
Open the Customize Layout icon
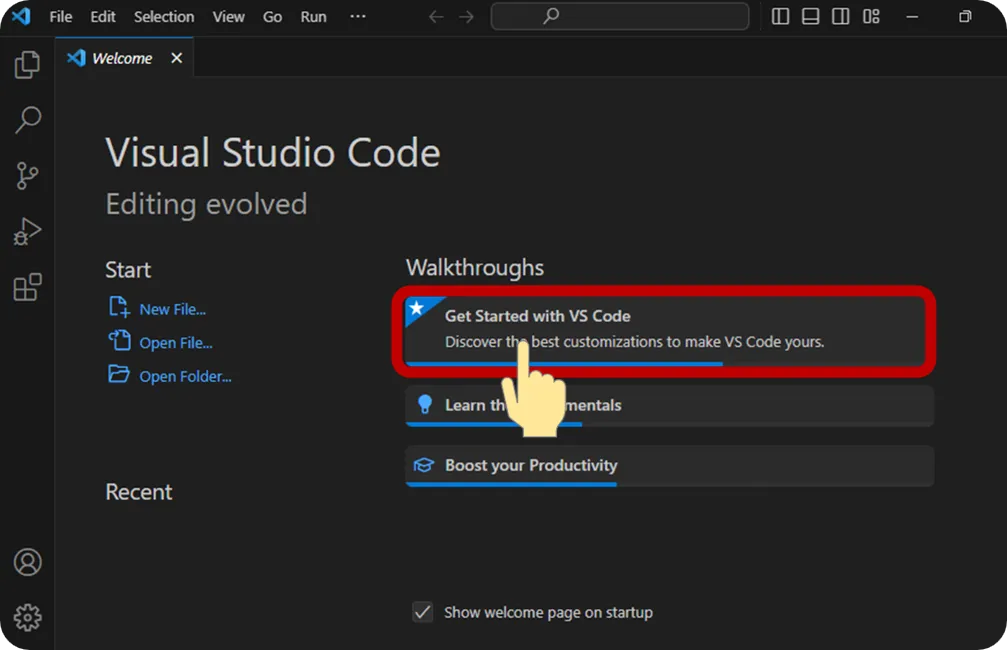tap(871, 17)
